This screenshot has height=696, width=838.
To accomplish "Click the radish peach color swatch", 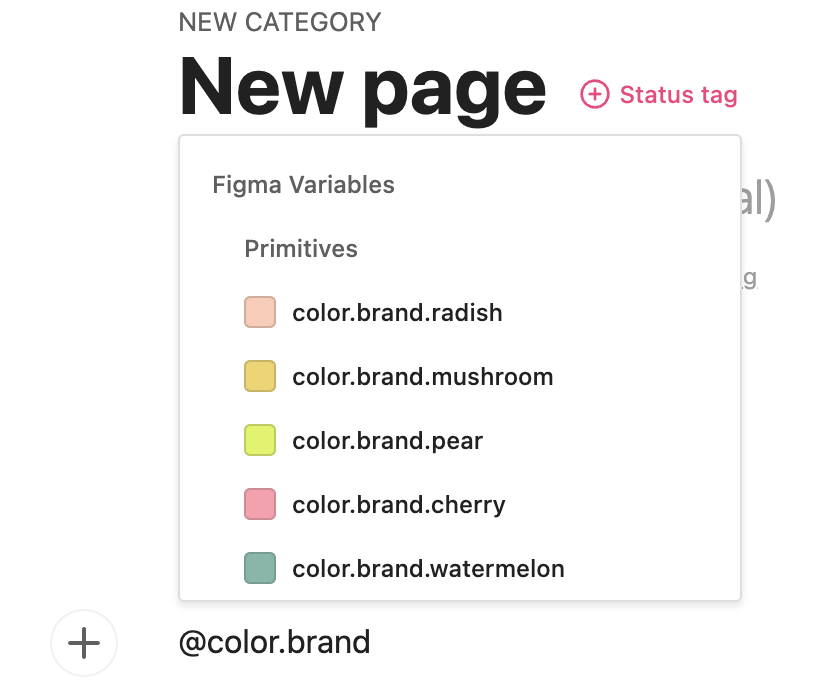I will click(x=260, y=312).
